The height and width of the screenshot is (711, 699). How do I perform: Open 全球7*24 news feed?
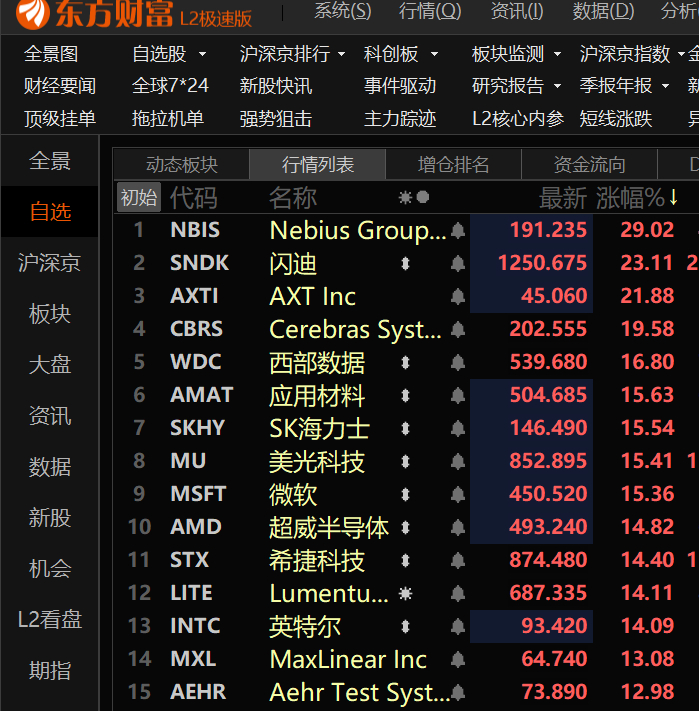pyautogui.click(x=170, y=86)
